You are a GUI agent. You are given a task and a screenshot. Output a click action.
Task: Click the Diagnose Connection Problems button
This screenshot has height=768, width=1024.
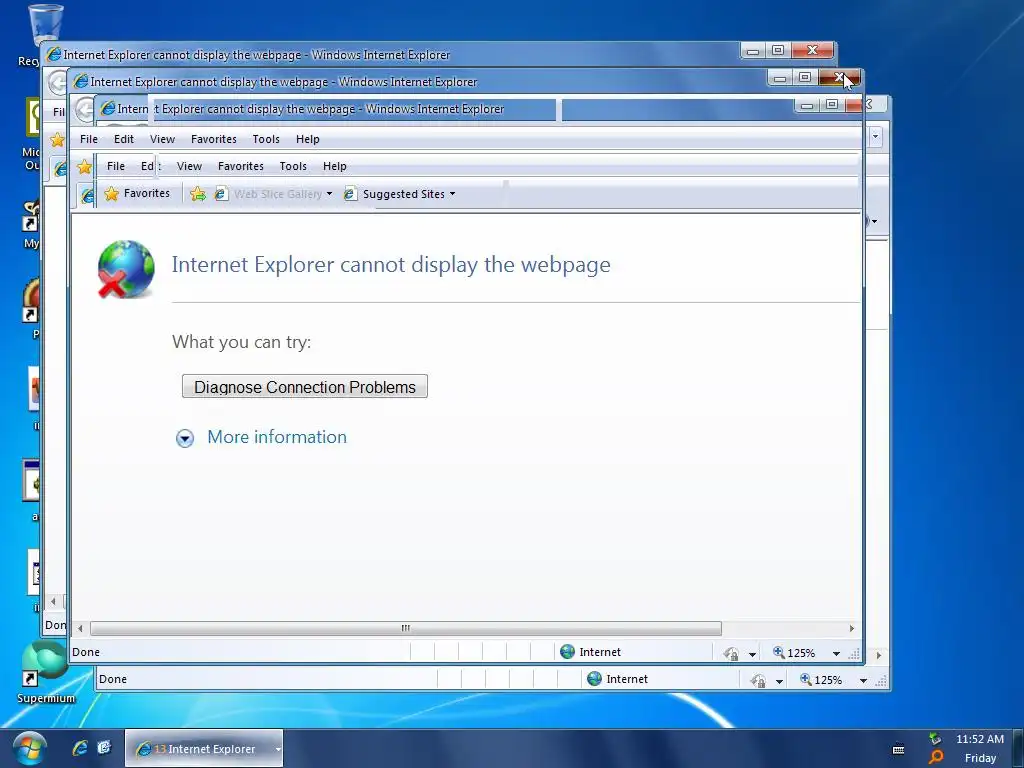pyautogui.click(x=304, y=387)
